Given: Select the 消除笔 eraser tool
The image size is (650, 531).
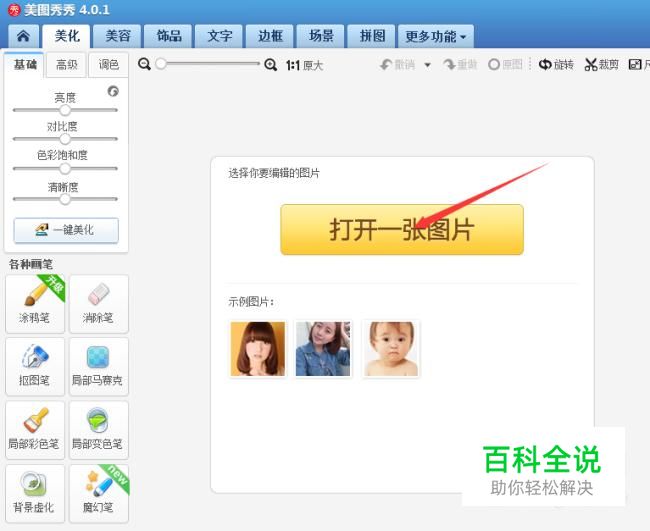Looking at the screenshot, I should [99, 303].
